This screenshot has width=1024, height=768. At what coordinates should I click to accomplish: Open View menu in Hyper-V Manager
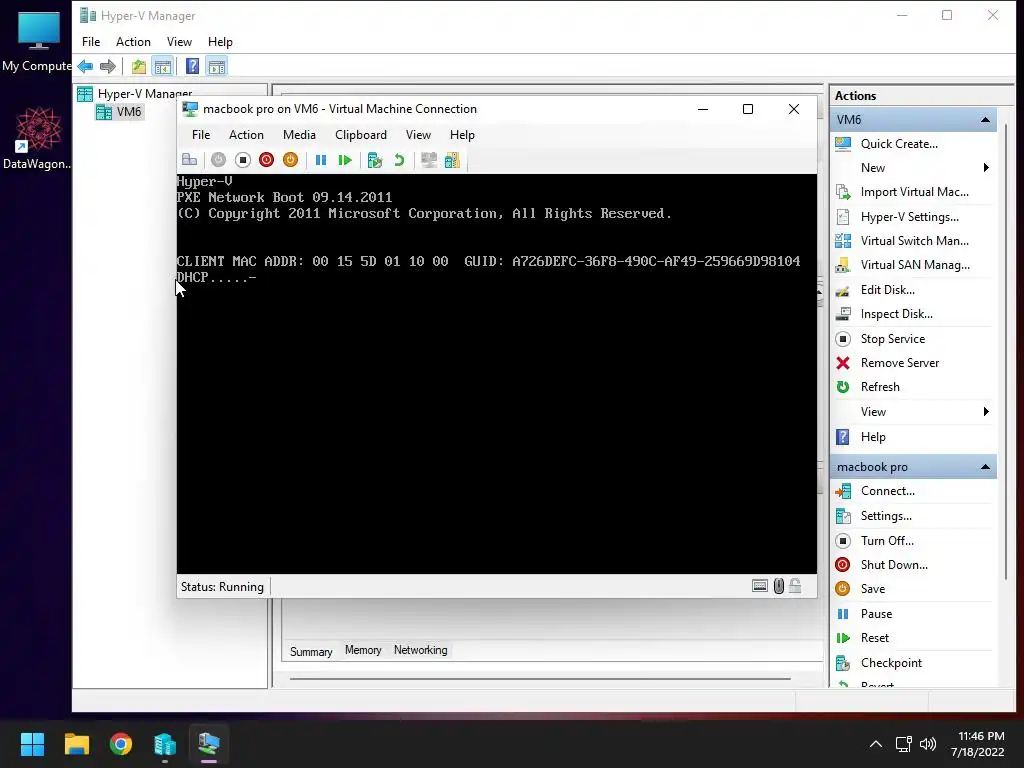[179, 42]
